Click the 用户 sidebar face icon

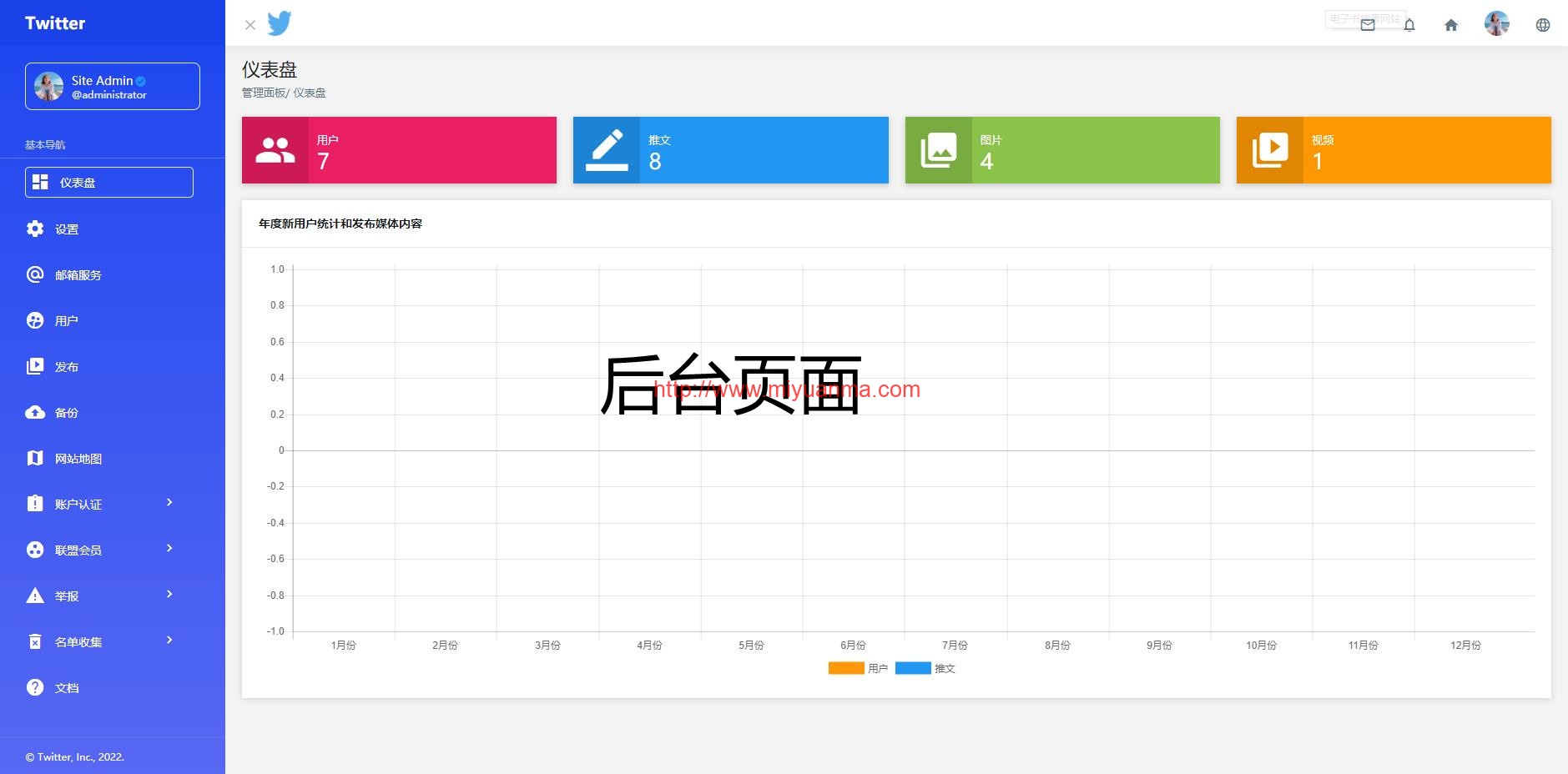click(35, 320)
